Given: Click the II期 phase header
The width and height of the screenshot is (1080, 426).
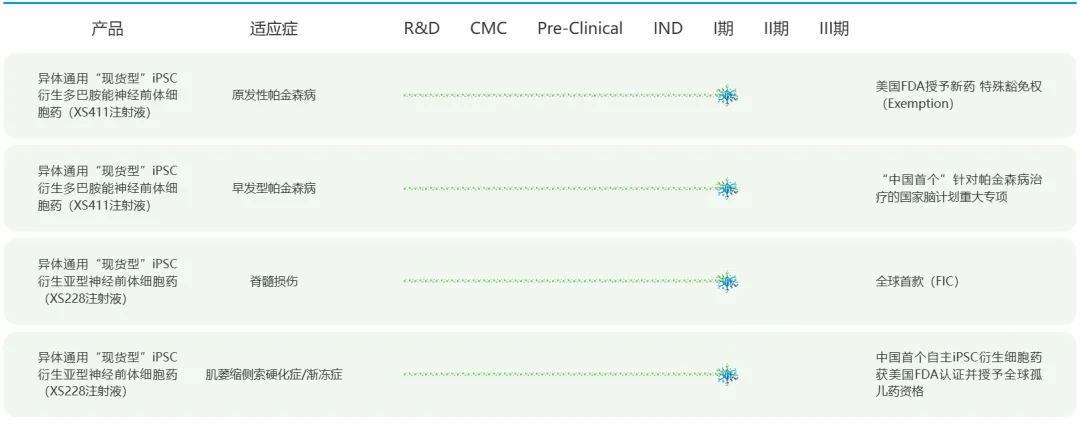Looking at the screenshot, I should pyautogui.click(x=776, y=29).
